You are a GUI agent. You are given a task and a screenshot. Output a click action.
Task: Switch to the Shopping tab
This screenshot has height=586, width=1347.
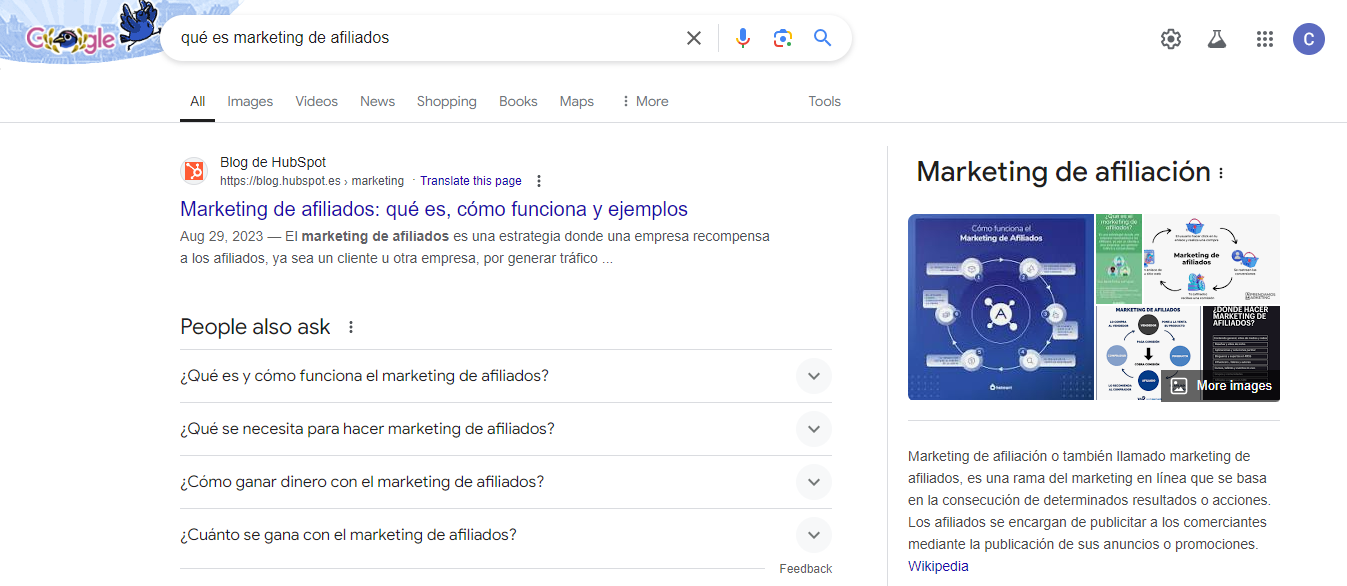(446, 101)
